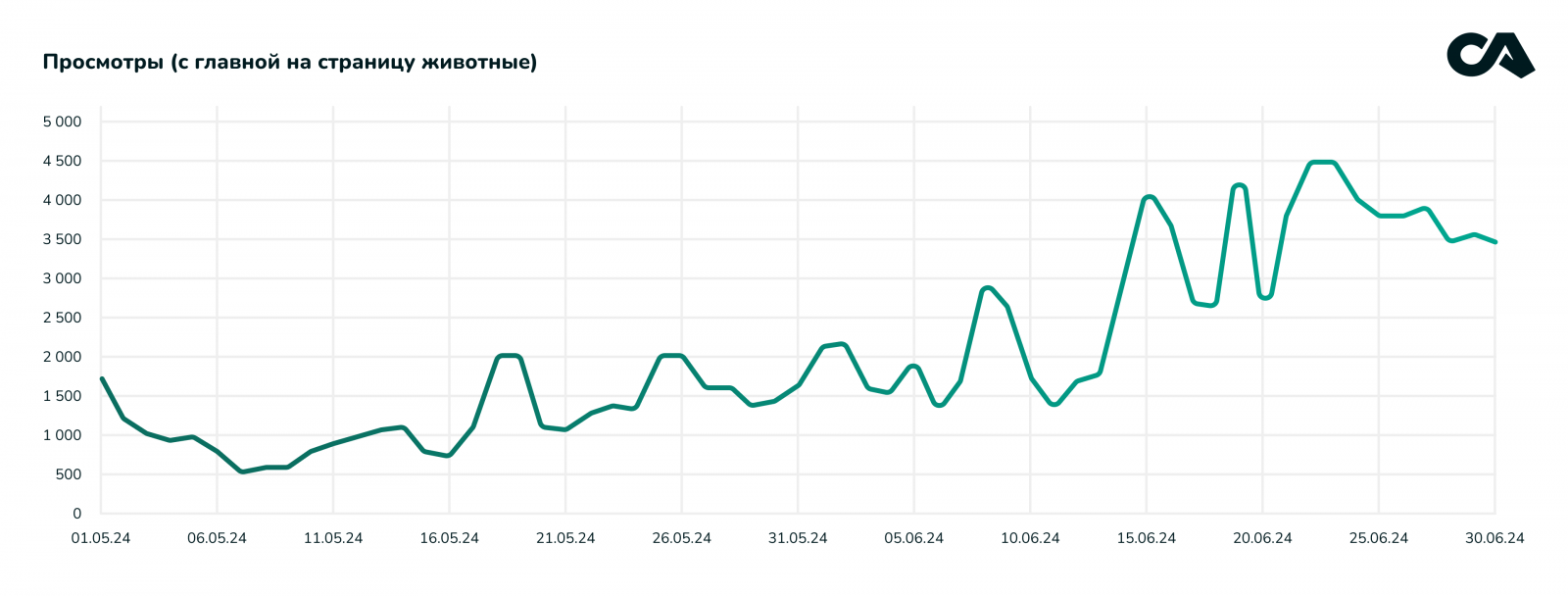Select the 15.06.24 date label

pyautogui.click(x=1146, y=538)
